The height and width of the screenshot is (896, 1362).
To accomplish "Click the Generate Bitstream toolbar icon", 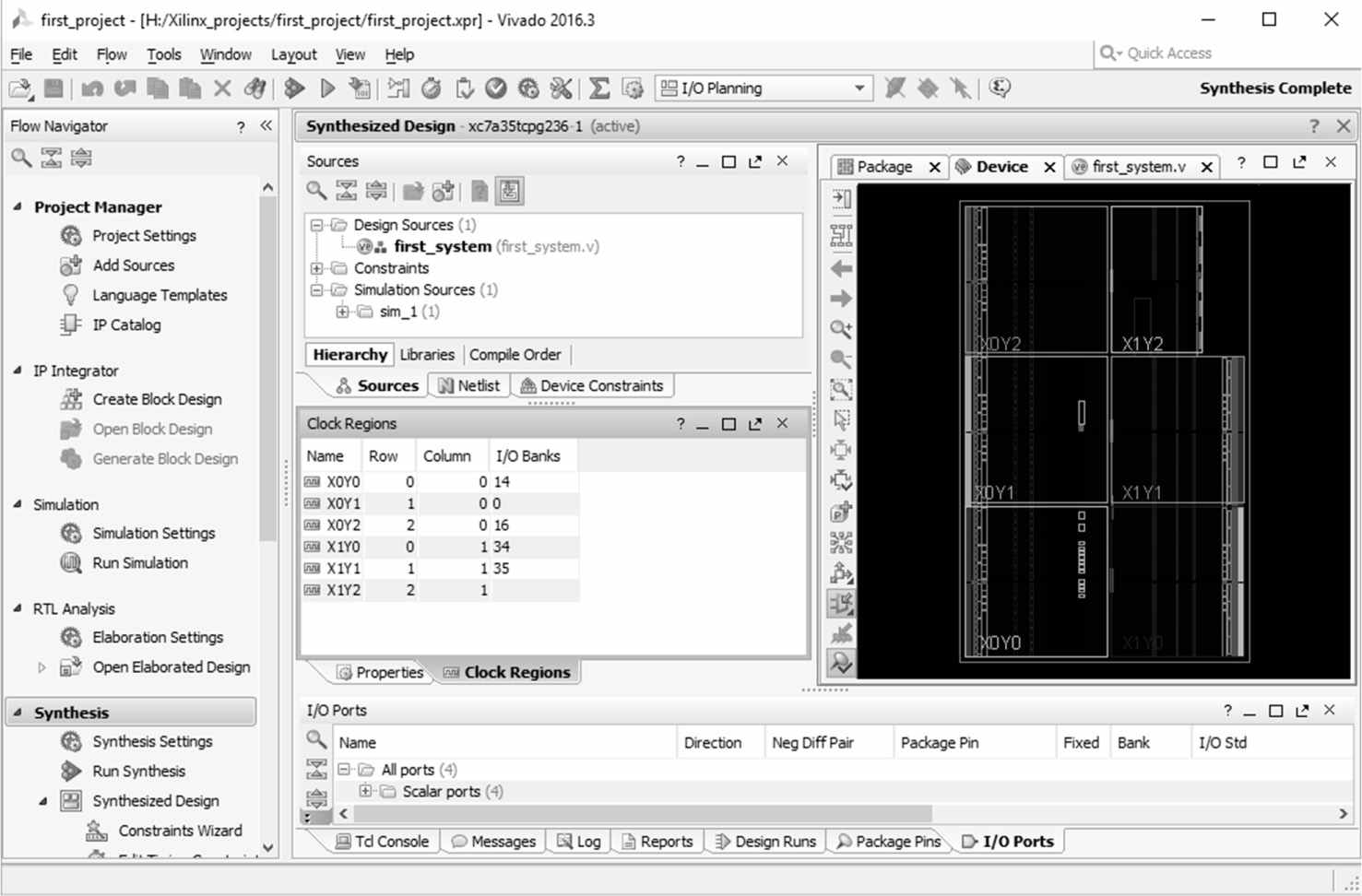I will pos(360,88).
